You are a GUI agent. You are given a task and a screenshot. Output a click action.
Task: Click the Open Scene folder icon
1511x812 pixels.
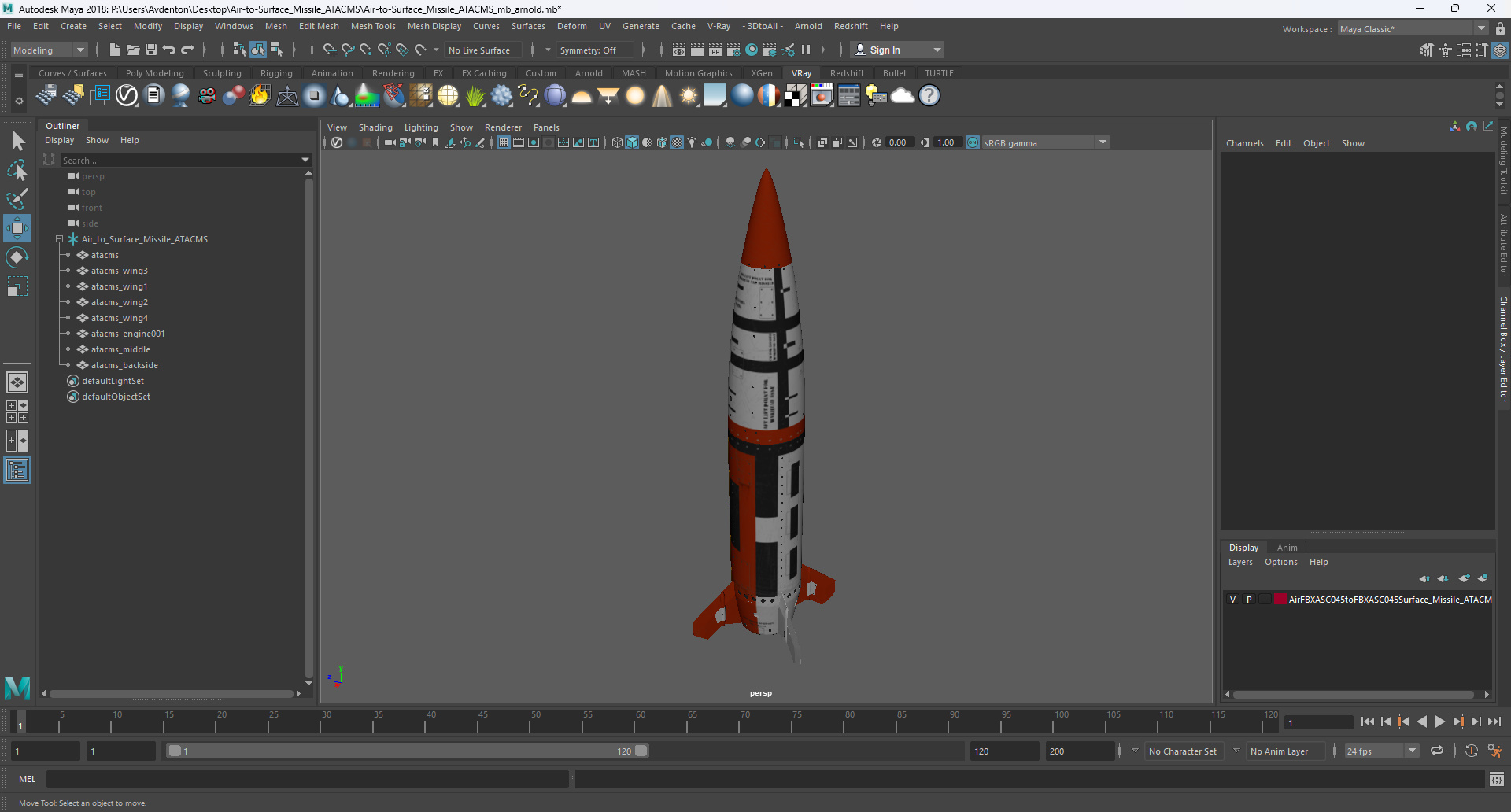click(133, 50)
